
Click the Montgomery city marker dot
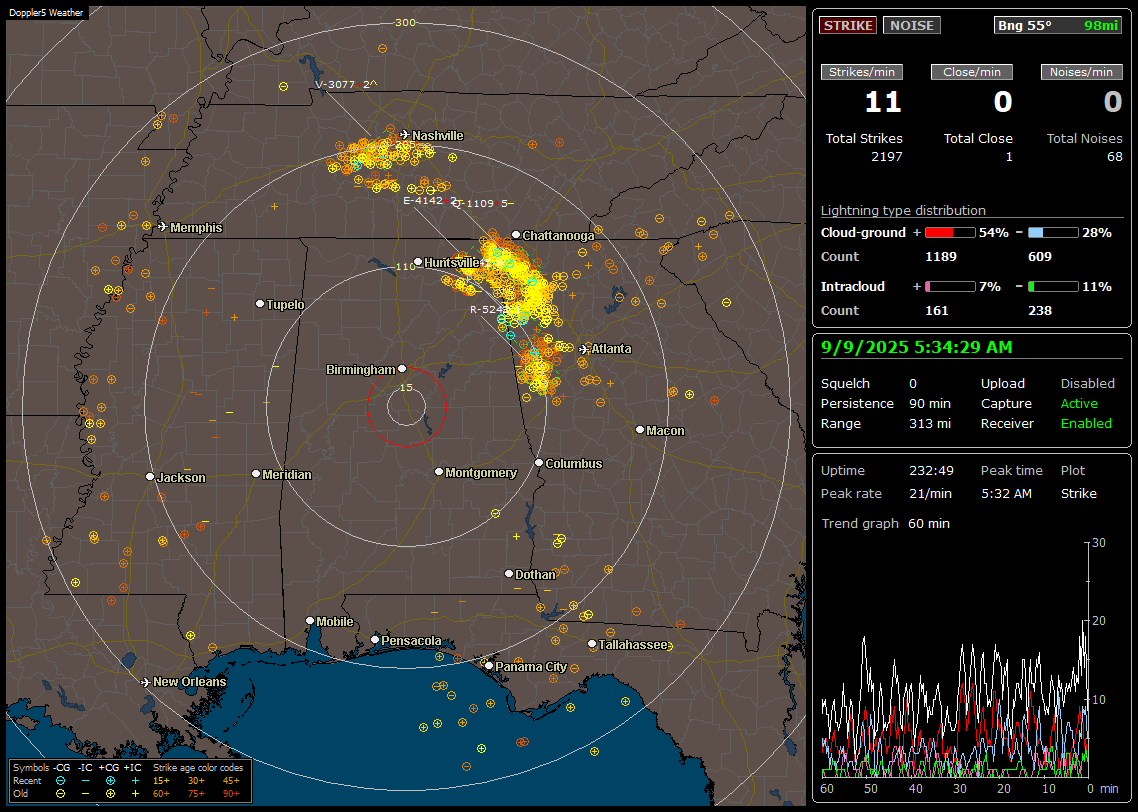click(x=438, y=472)
